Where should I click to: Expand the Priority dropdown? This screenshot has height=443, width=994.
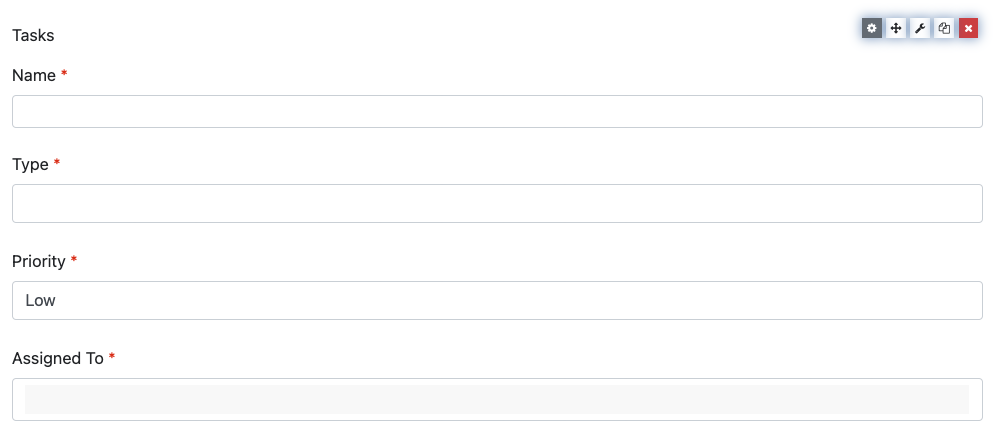tap(497, 300)
